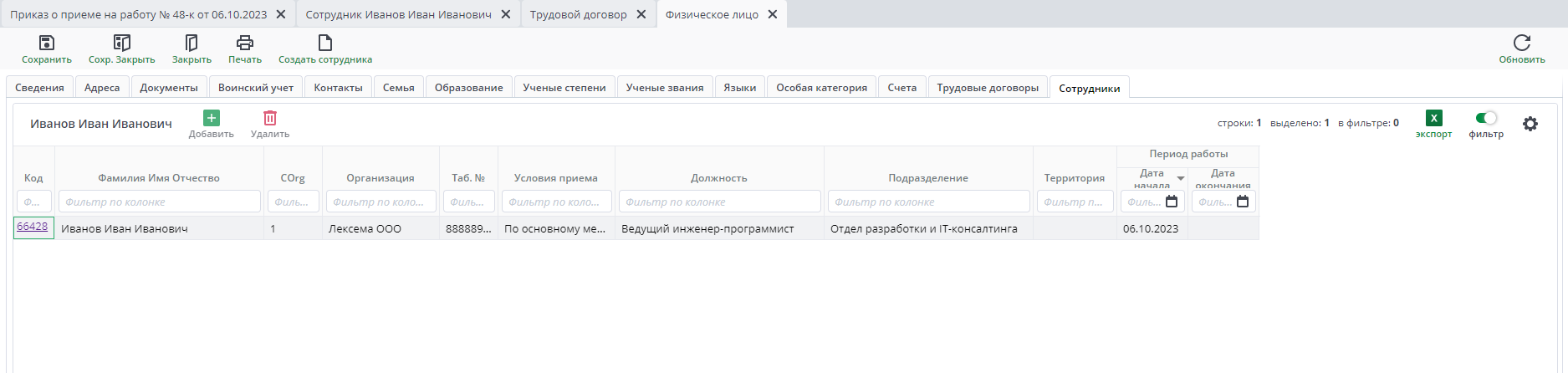Open grid settings gear icon
Screen dimensions: 1568x373
pos(1530,124)
